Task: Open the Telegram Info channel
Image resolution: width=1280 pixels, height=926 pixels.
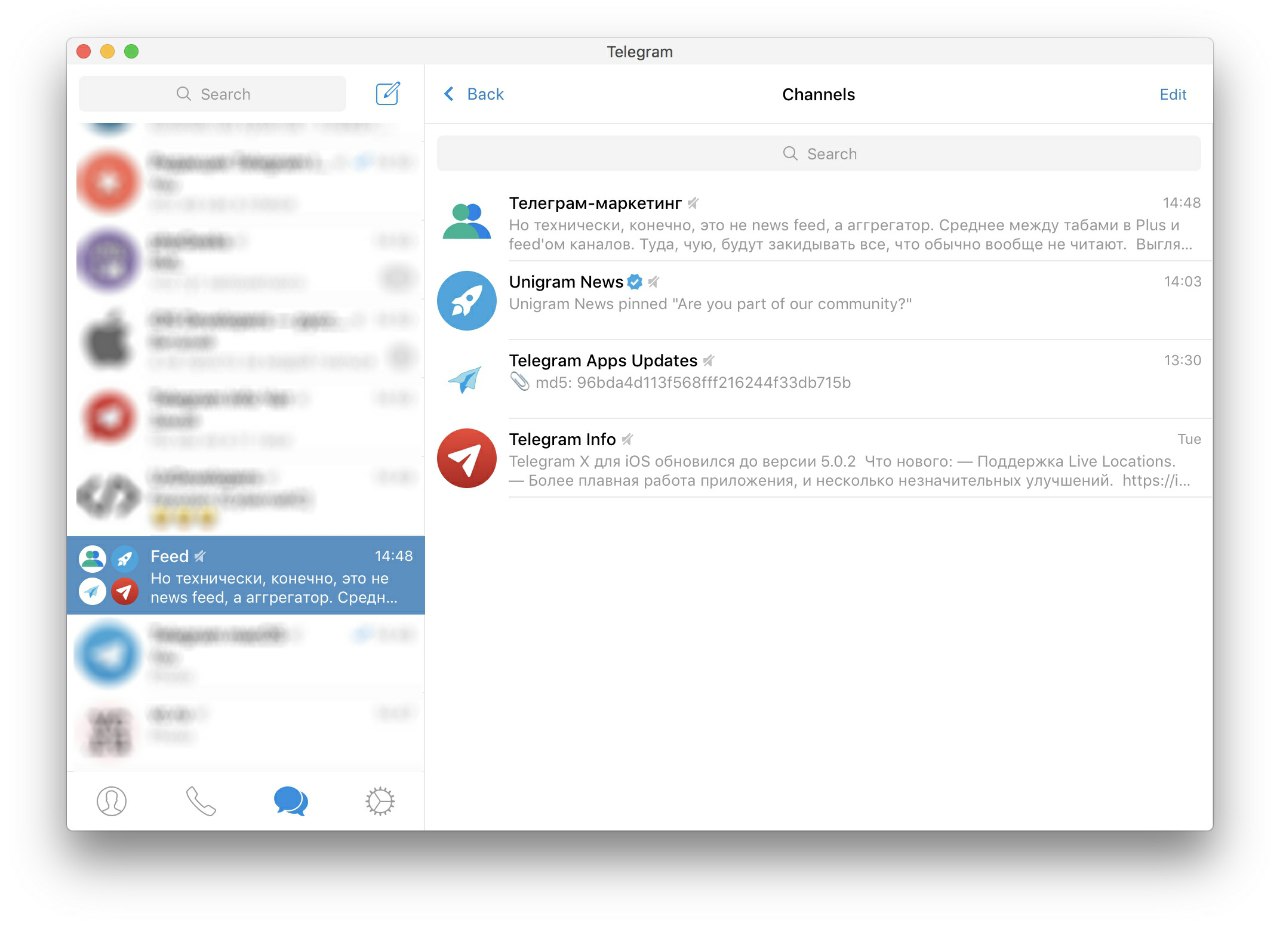Action: (x=819, y=458)
